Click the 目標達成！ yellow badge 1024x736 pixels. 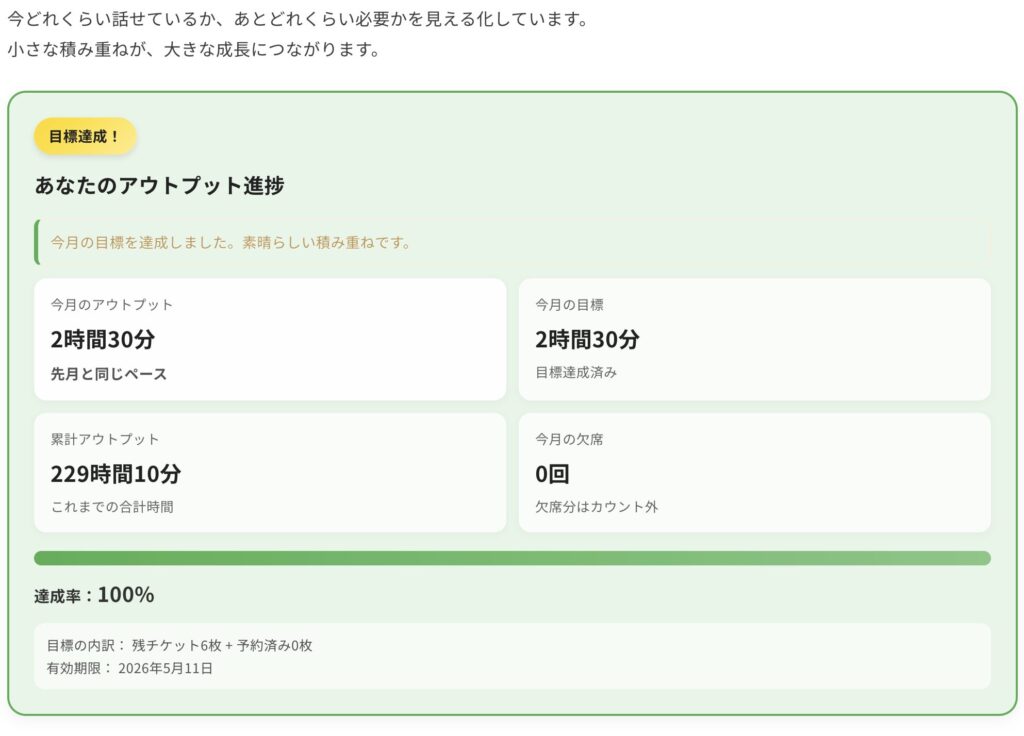point(85,136)
